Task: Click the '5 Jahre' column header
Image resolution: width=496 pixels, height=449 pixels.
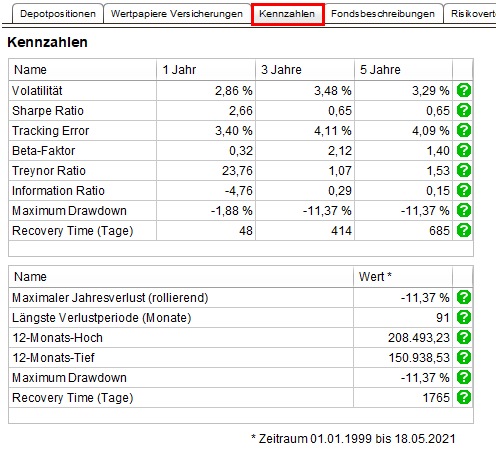Action: pos(403,70)
